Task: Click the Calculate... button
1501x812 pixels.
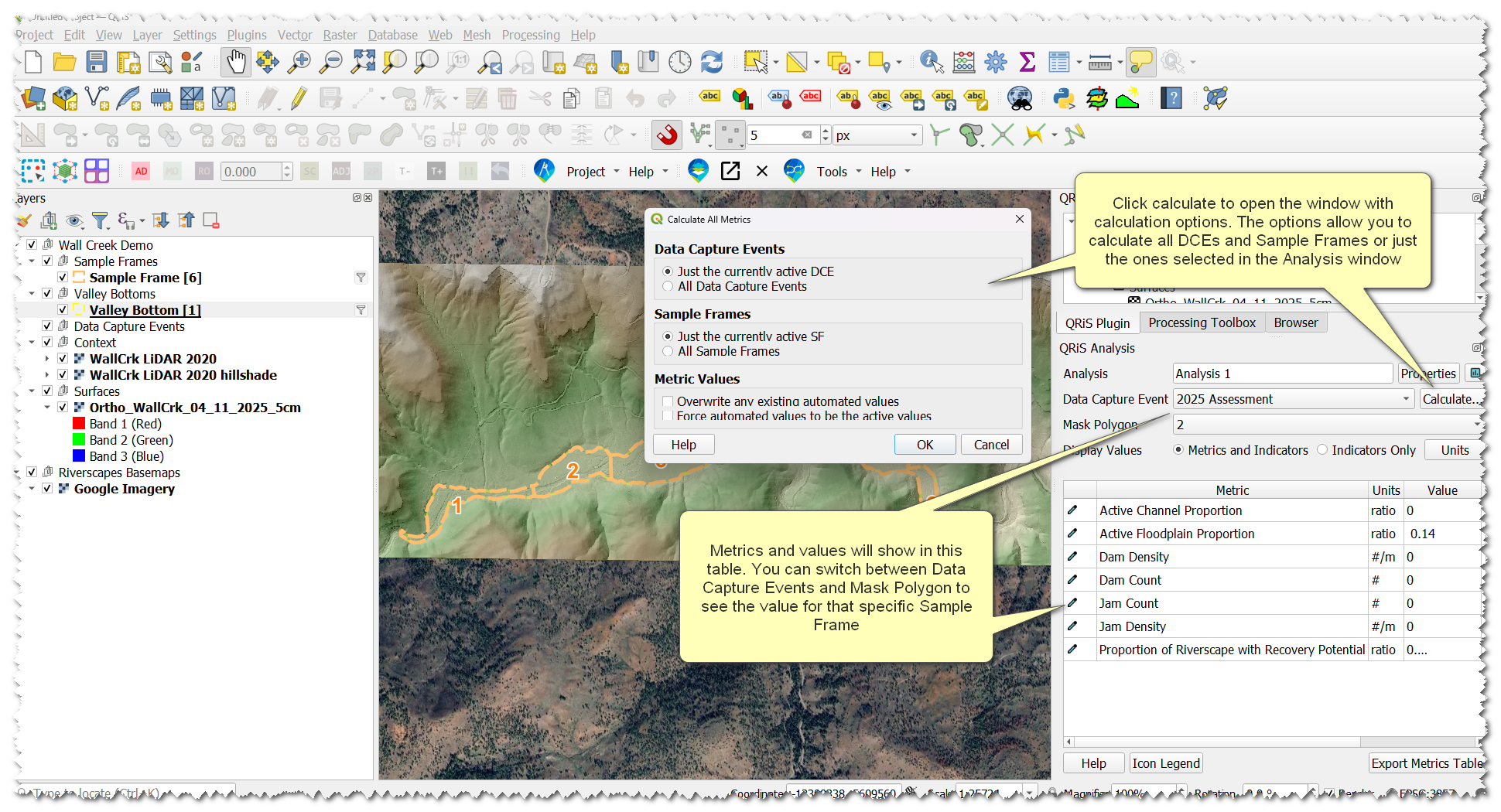Action: 1451,399
